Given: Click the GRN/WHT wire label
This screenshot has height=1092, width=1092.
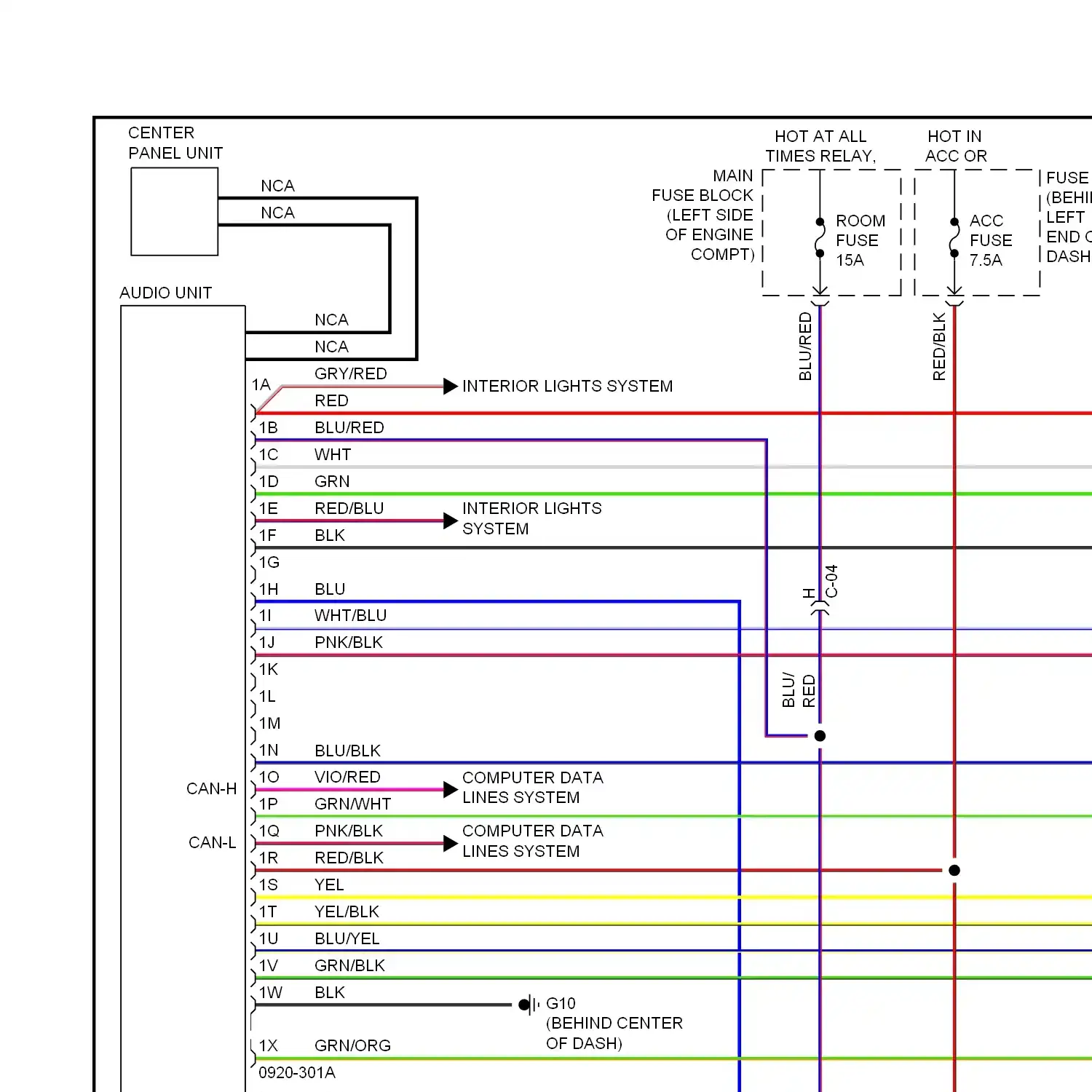Looking at the screenshot, I should (x=353, y=804).
